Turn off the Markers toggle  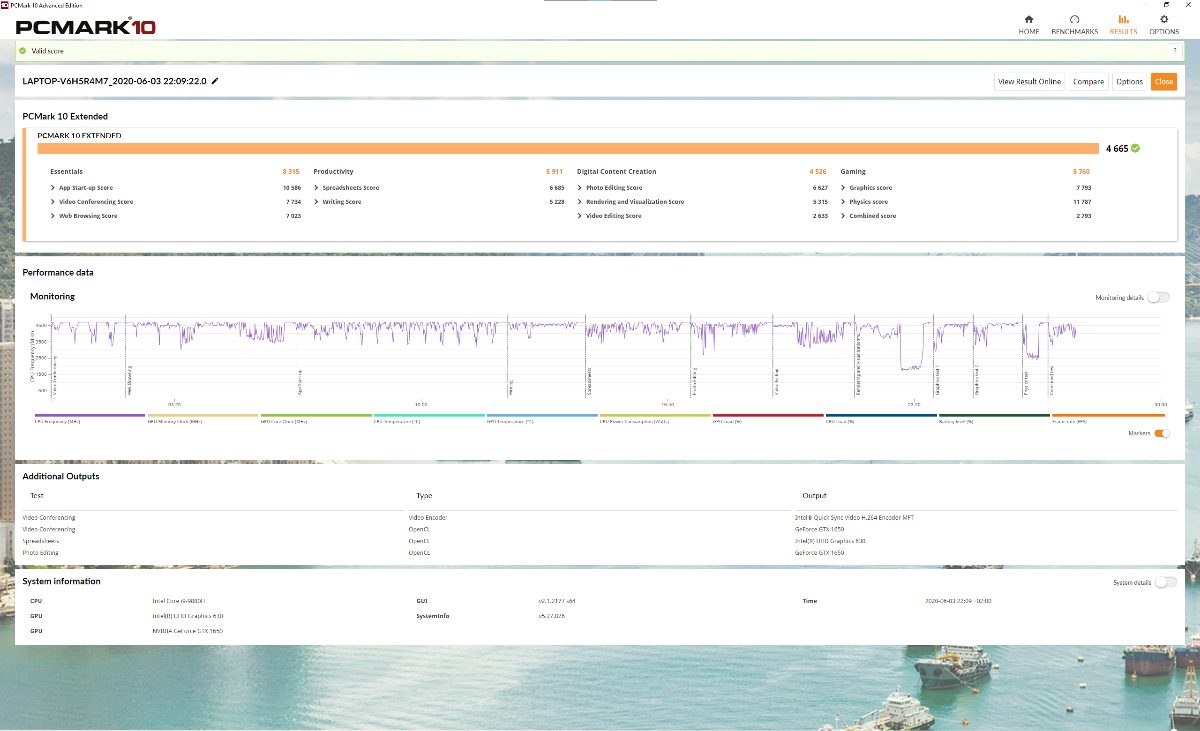1161,433
